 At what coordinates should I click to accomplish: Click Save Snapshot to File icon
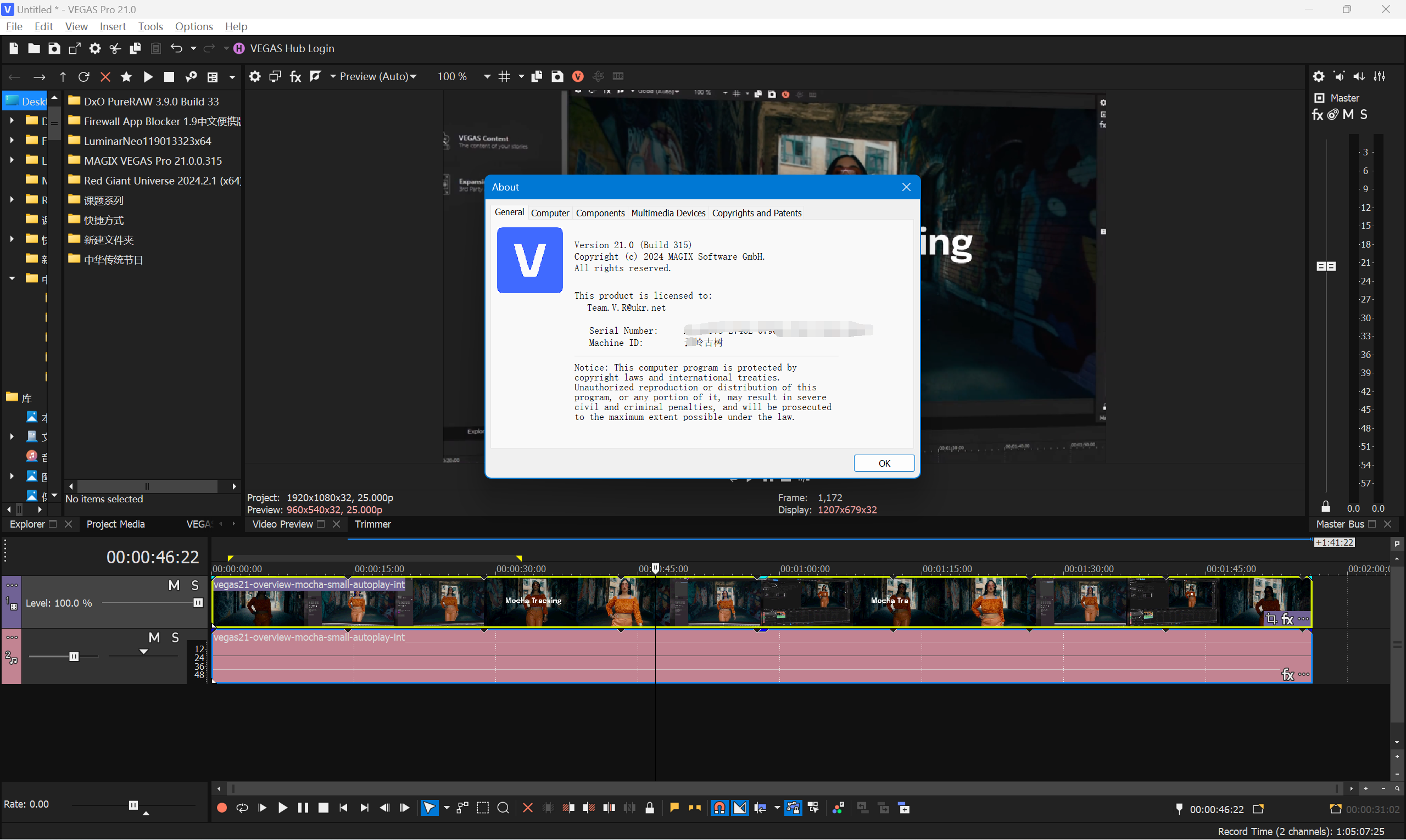coord(557,76)
